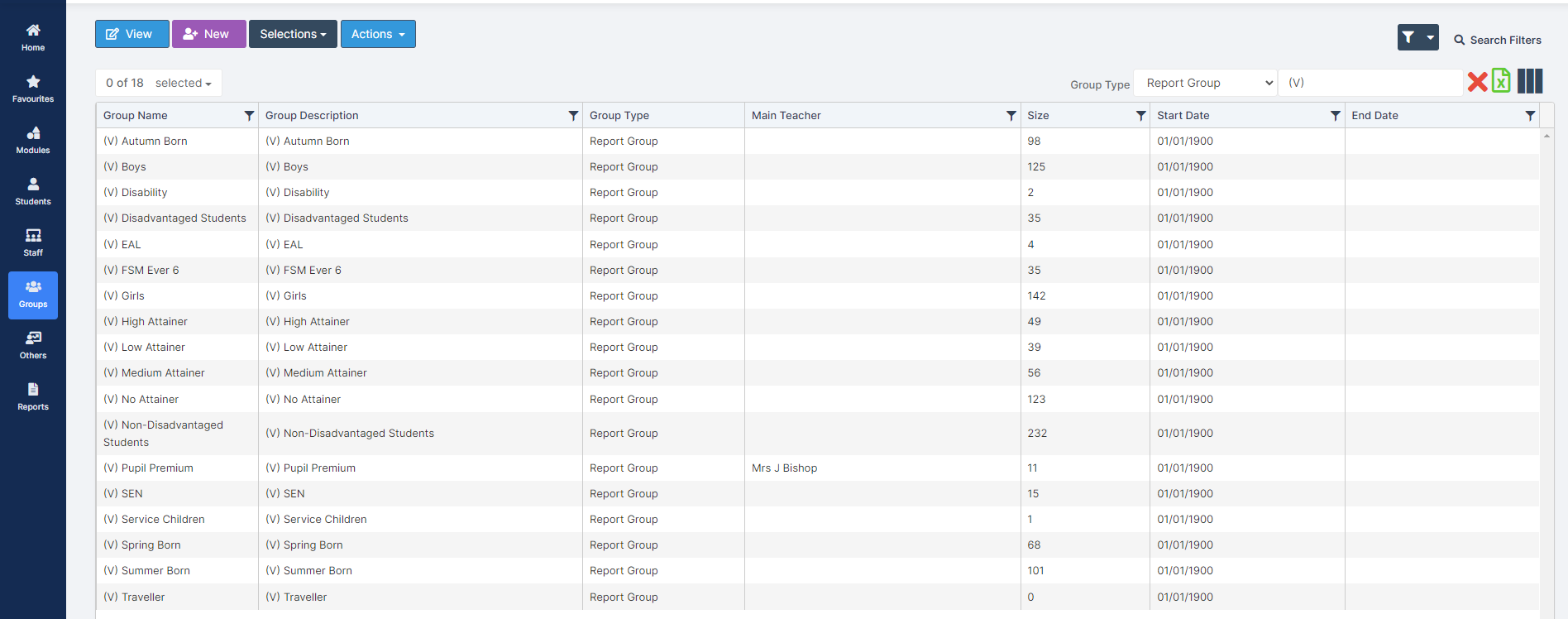Go to Students section
The height and width of the screenshot is (619, 1568).
(33, 192)
